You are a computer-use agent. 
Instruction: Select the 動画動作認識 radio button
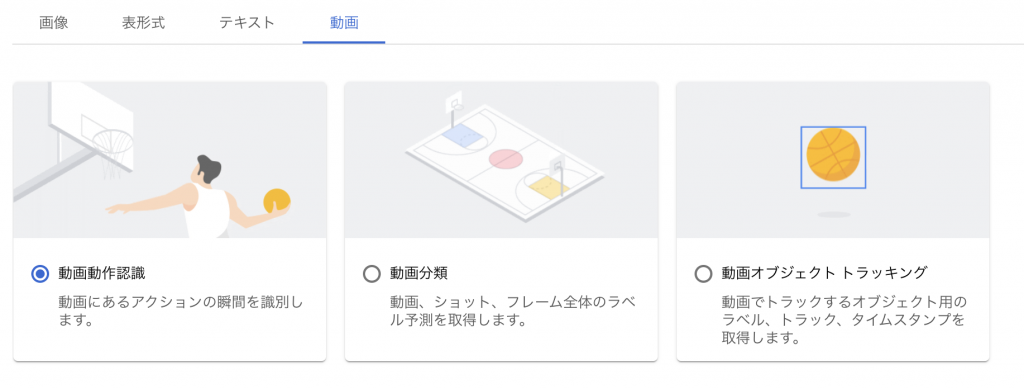(x=40, y=274)
